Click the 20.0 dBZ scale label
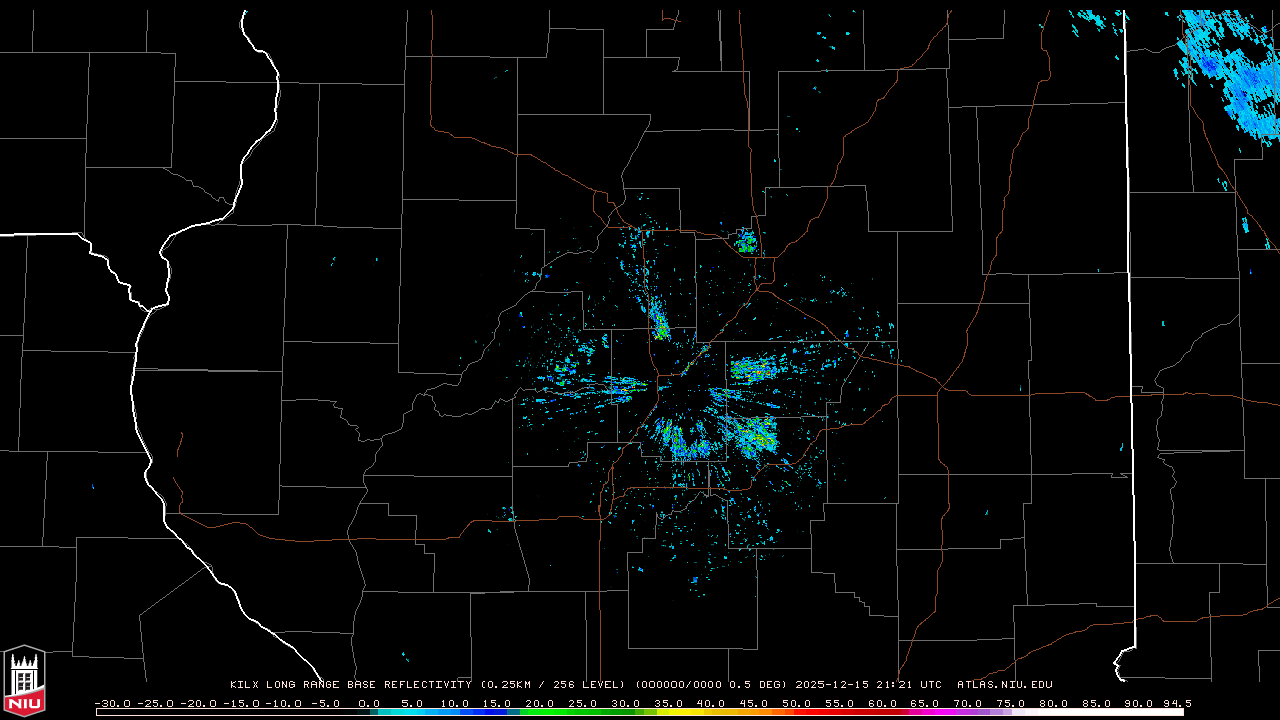This screenshot has width=1280, height=720. tap(541, 703)
